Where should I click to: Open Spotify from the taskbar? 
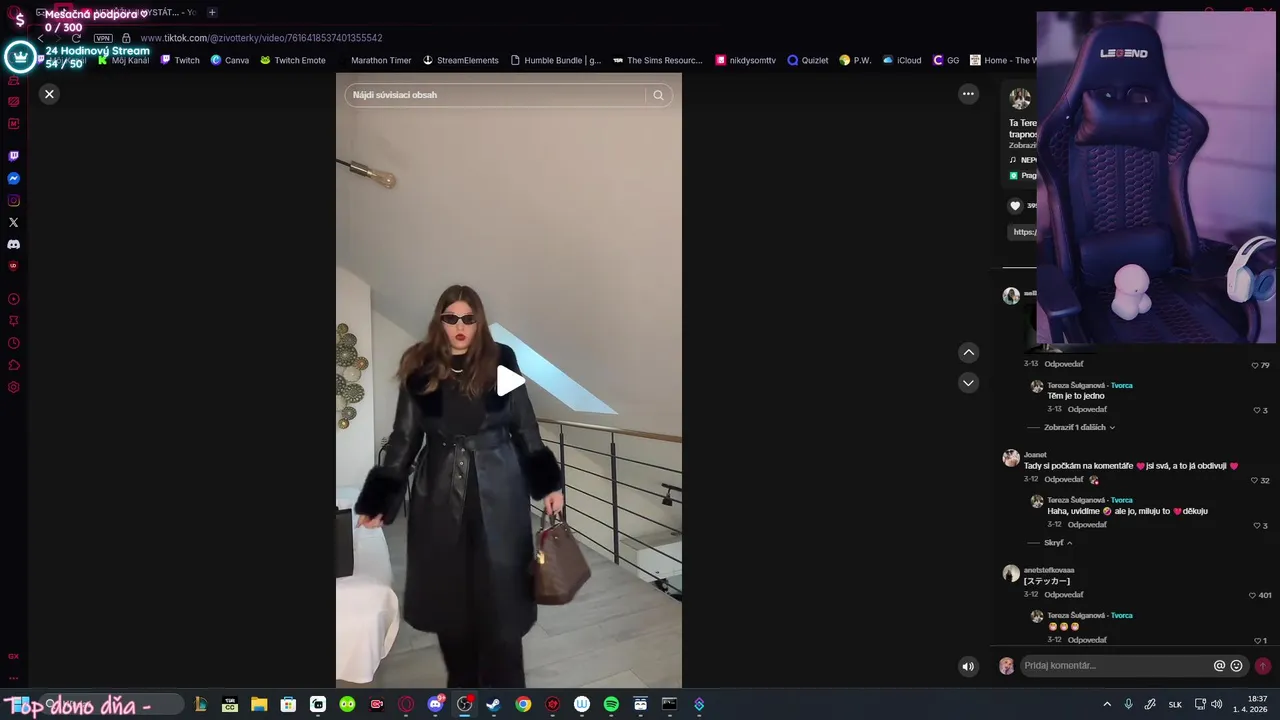click(611, 704)
